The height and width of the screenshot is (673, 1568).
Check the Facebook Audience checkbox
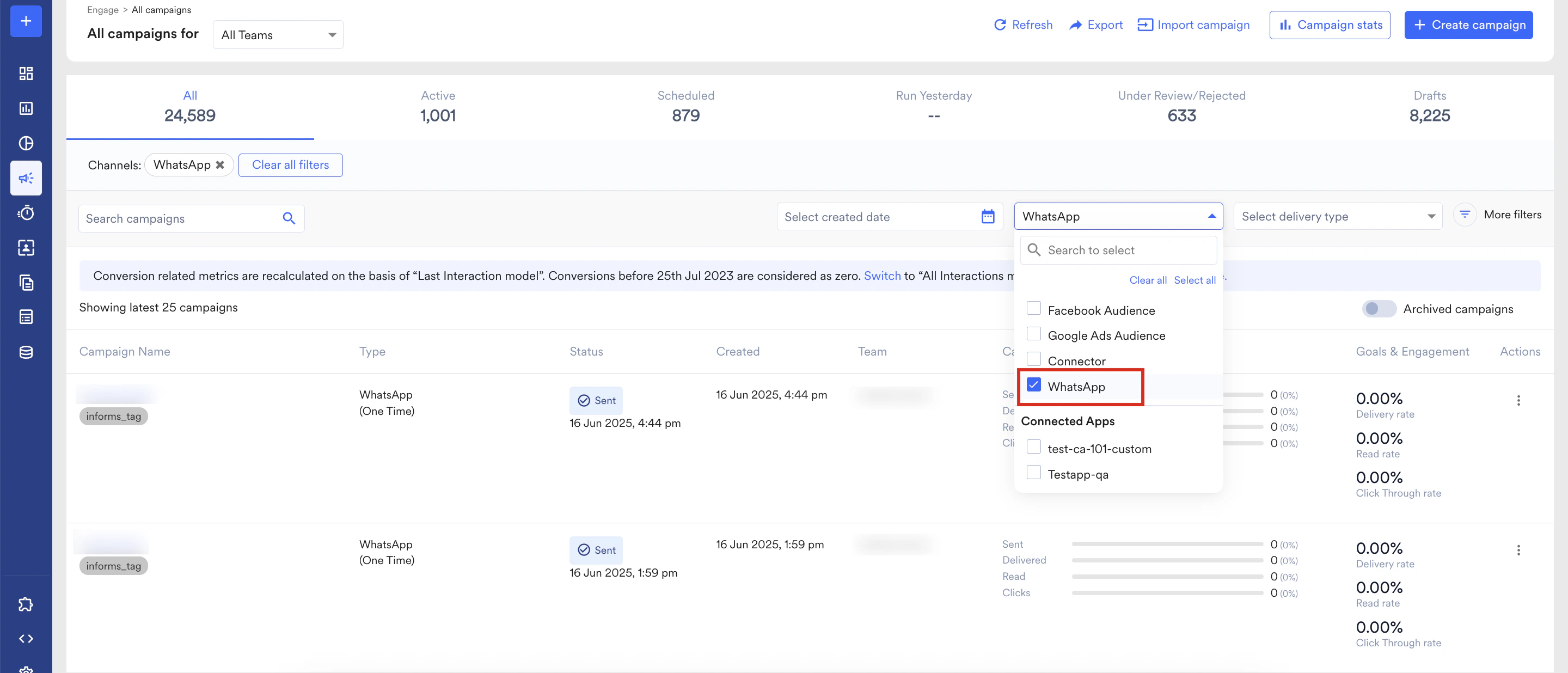[x=1033, y=309]
